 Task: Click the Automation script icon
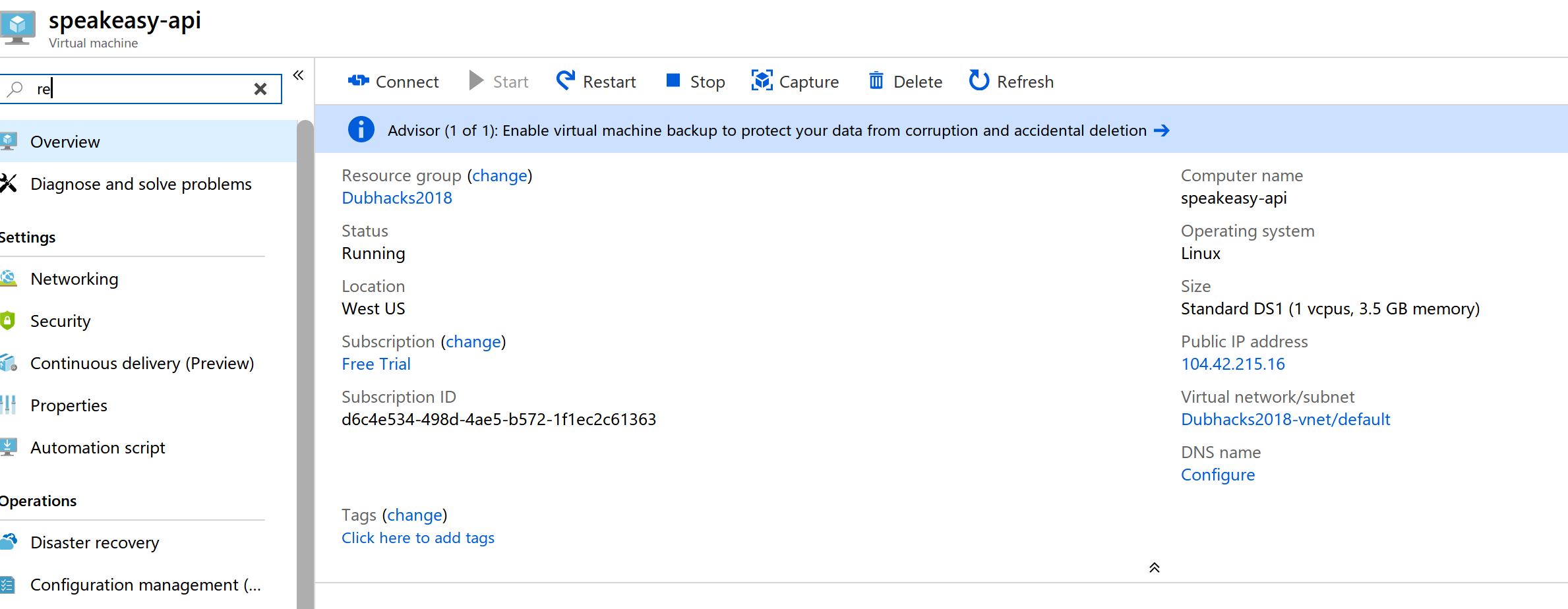8,447
